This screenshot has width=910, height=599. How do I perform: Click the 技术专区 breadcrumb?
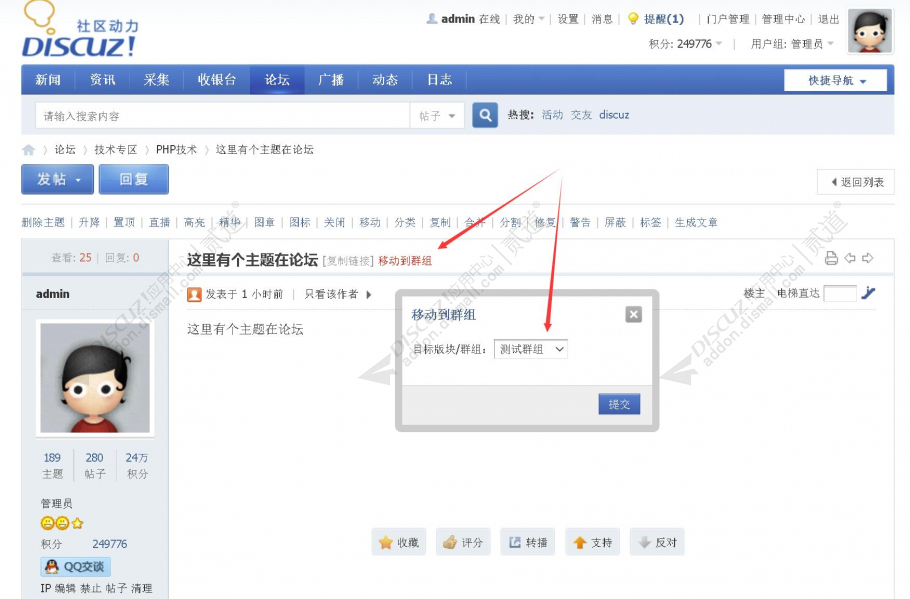(115, 150)
